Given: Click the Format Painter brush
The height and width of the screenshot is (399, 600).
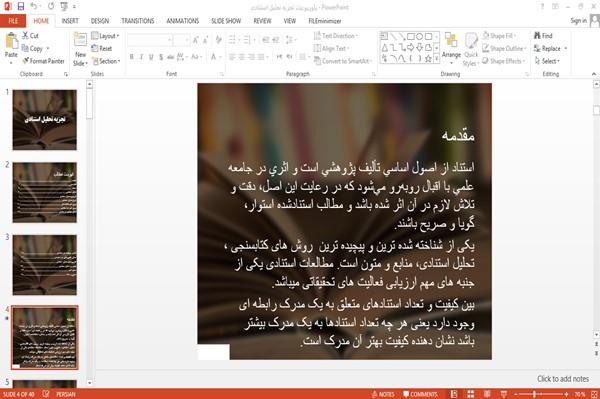Looking at the screenshot, I should (43, 61).
